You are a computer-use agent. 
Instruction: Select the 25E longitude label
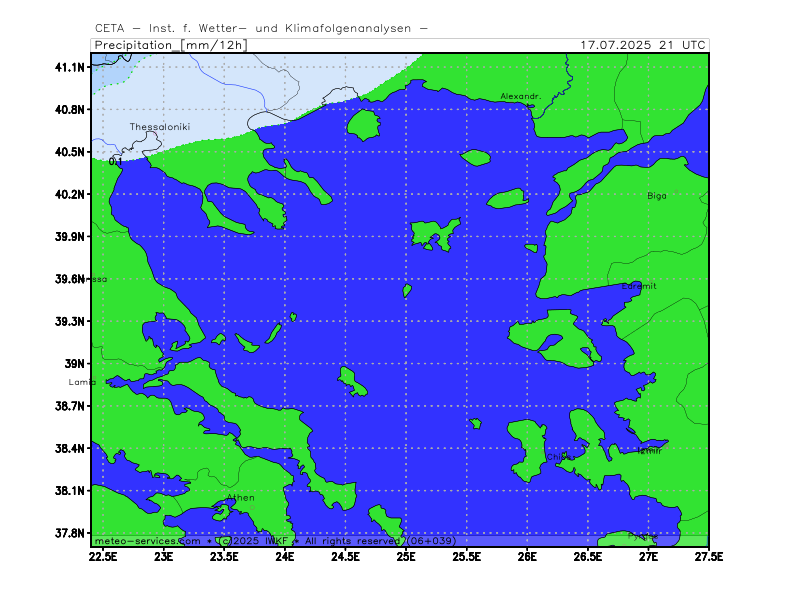tap(406, 557)
